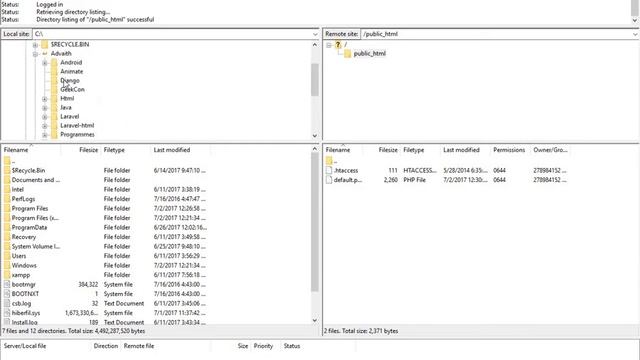This screenshot has width=640, height=360.
Task: Expand the Html folder node
Action: [45, 98]
